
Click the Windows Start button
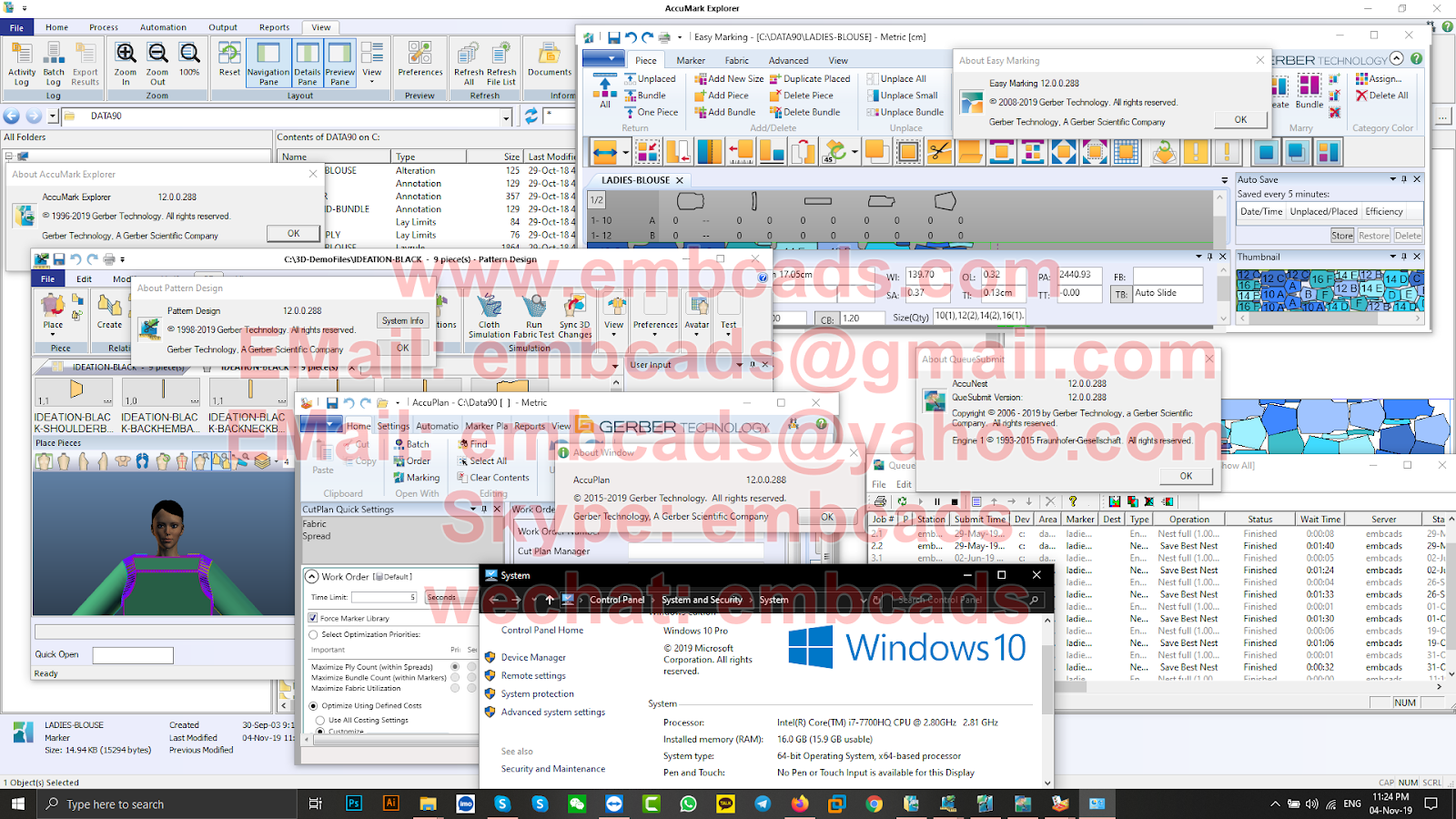(x=17, y=804)
